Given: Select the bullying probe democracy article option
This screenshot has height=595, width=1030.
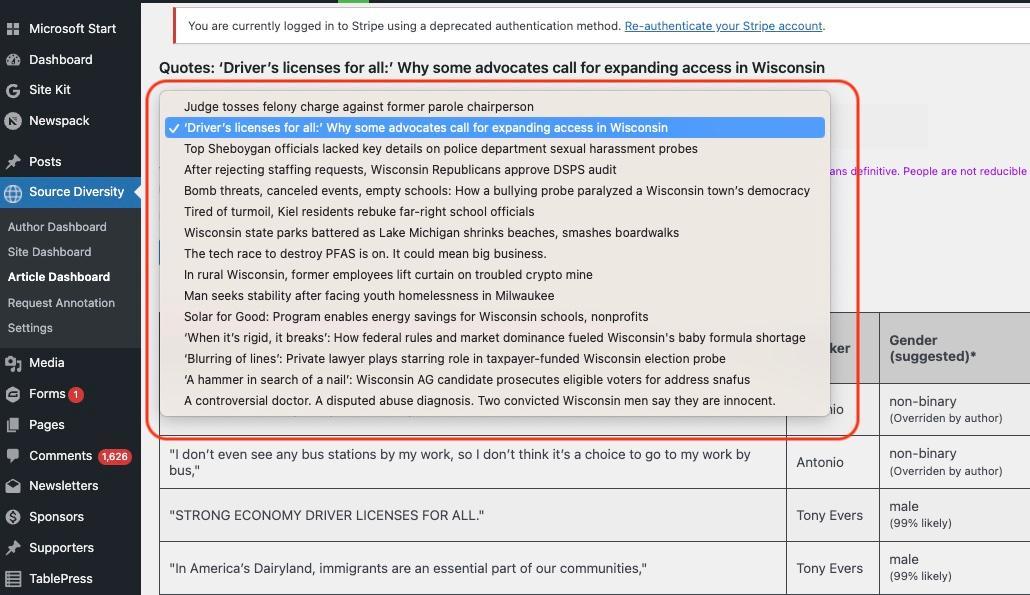Looking at the screenshot, I should click(x=496, y=191).
